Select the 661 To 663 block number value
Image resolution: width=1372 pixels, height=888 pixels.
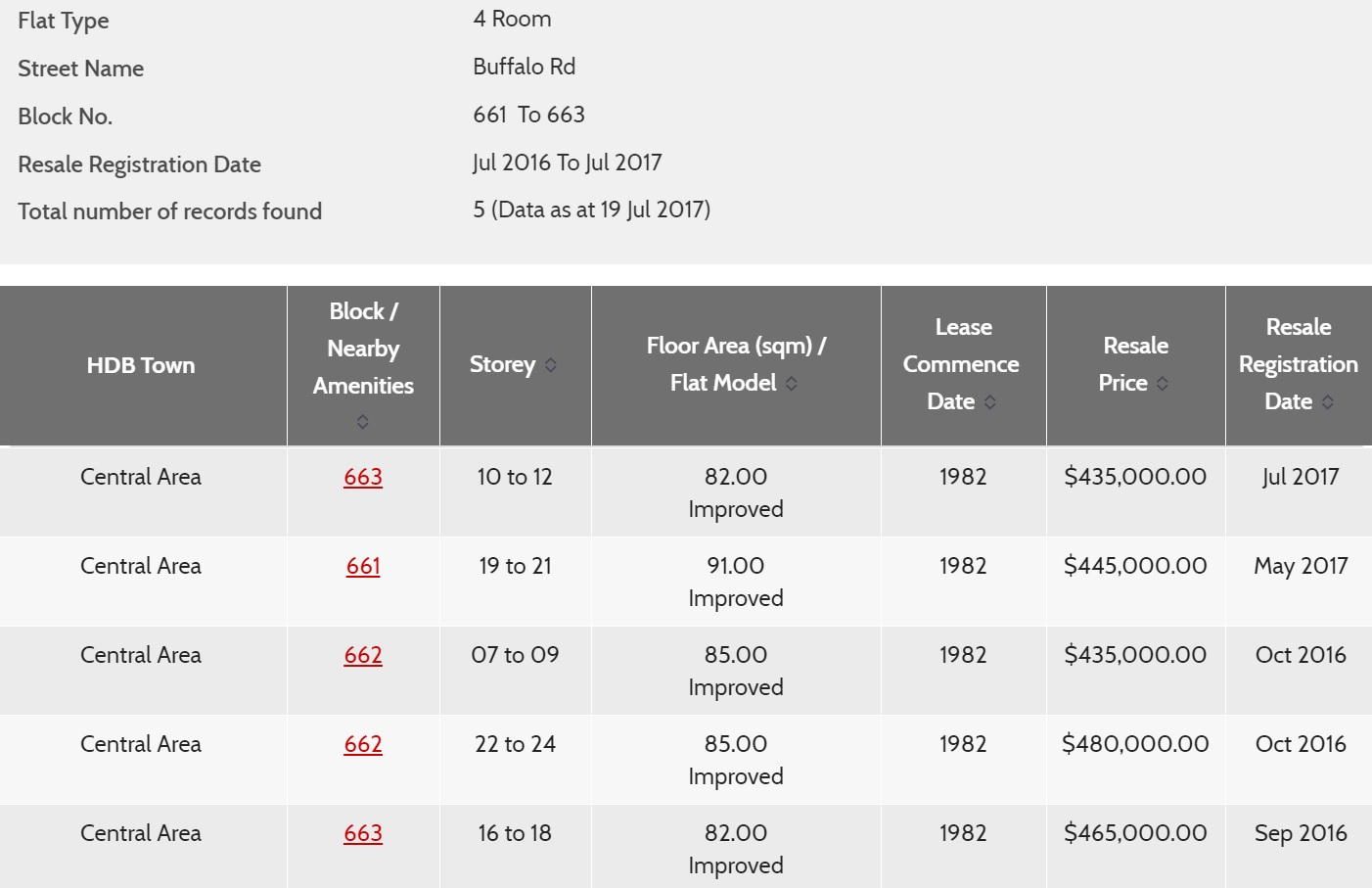(x=528, y=115)
